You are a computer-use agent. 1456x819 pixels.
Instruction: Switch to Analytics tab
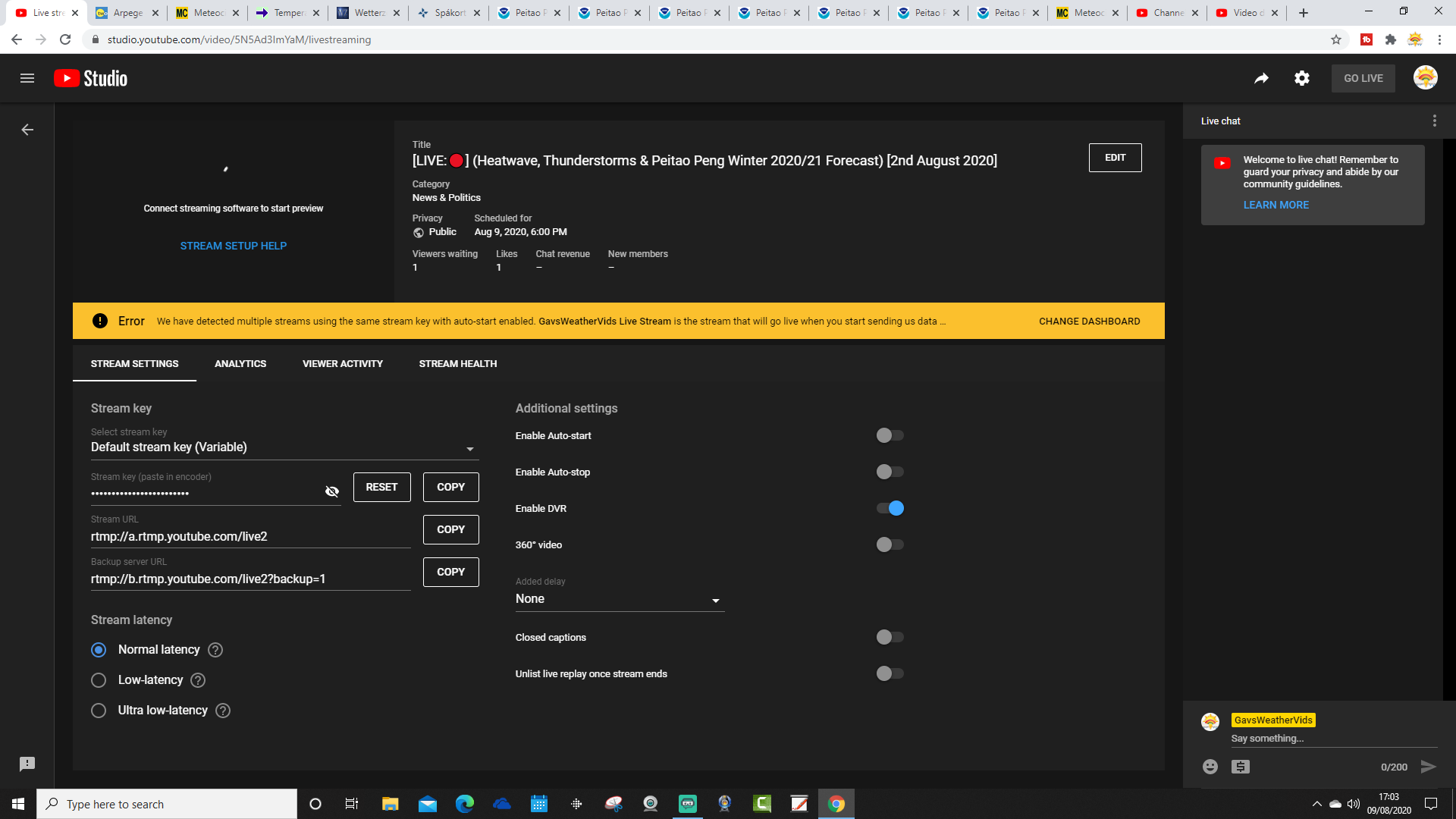click(x=240, y=364)
